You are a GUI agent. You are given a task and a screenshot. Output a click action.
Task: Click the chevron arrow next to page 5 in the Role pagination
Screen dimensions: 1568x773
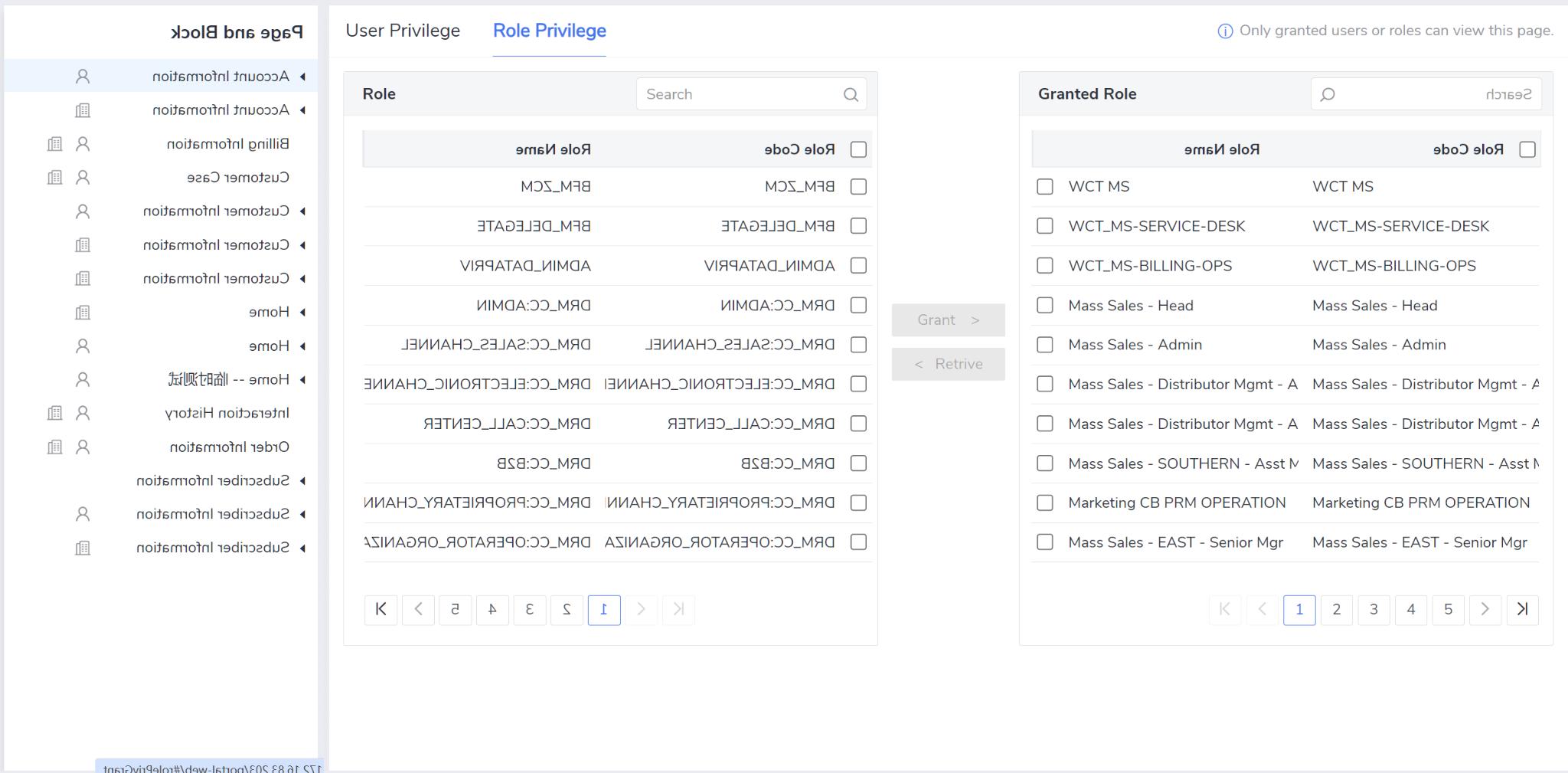[418, 610]
